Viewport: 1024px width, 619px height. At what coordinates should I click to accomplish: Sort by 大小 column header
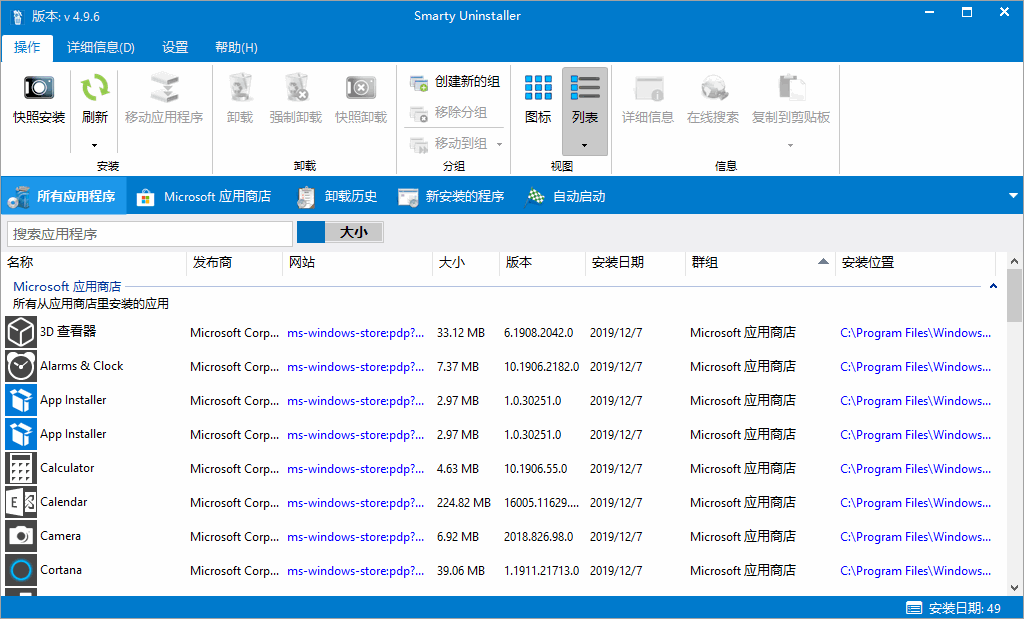(466, 262)
